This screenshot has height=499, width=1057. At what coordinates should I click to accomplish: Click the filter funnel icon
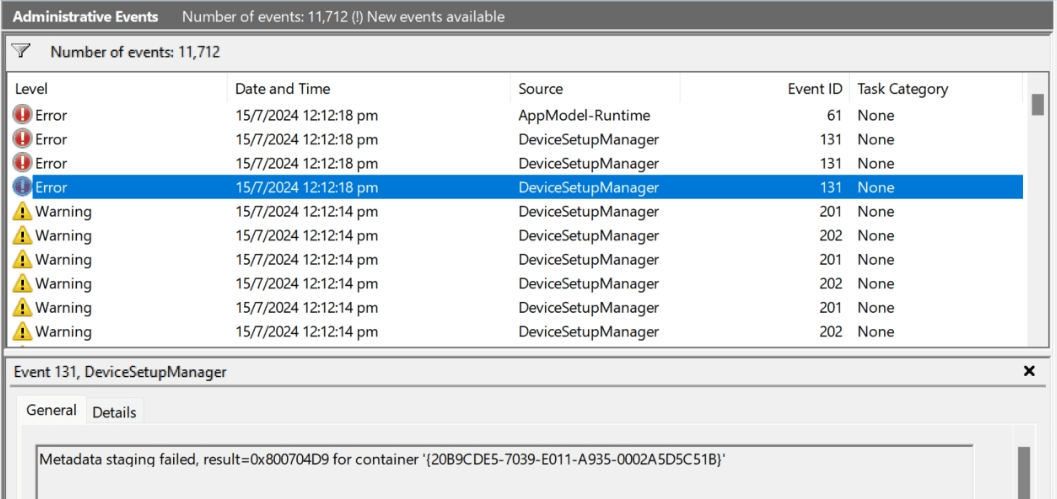[x=22, y=51]
